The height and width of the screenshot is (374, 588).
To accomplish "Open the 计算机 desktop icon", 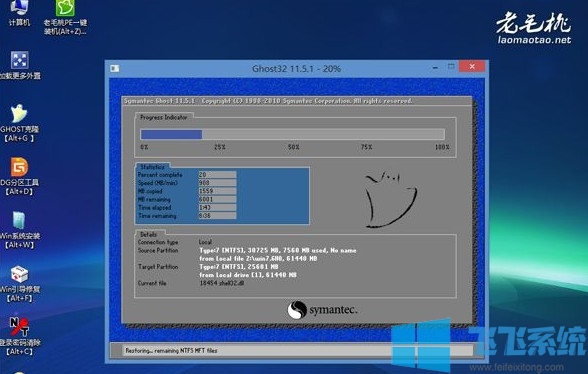I will 19,13.
